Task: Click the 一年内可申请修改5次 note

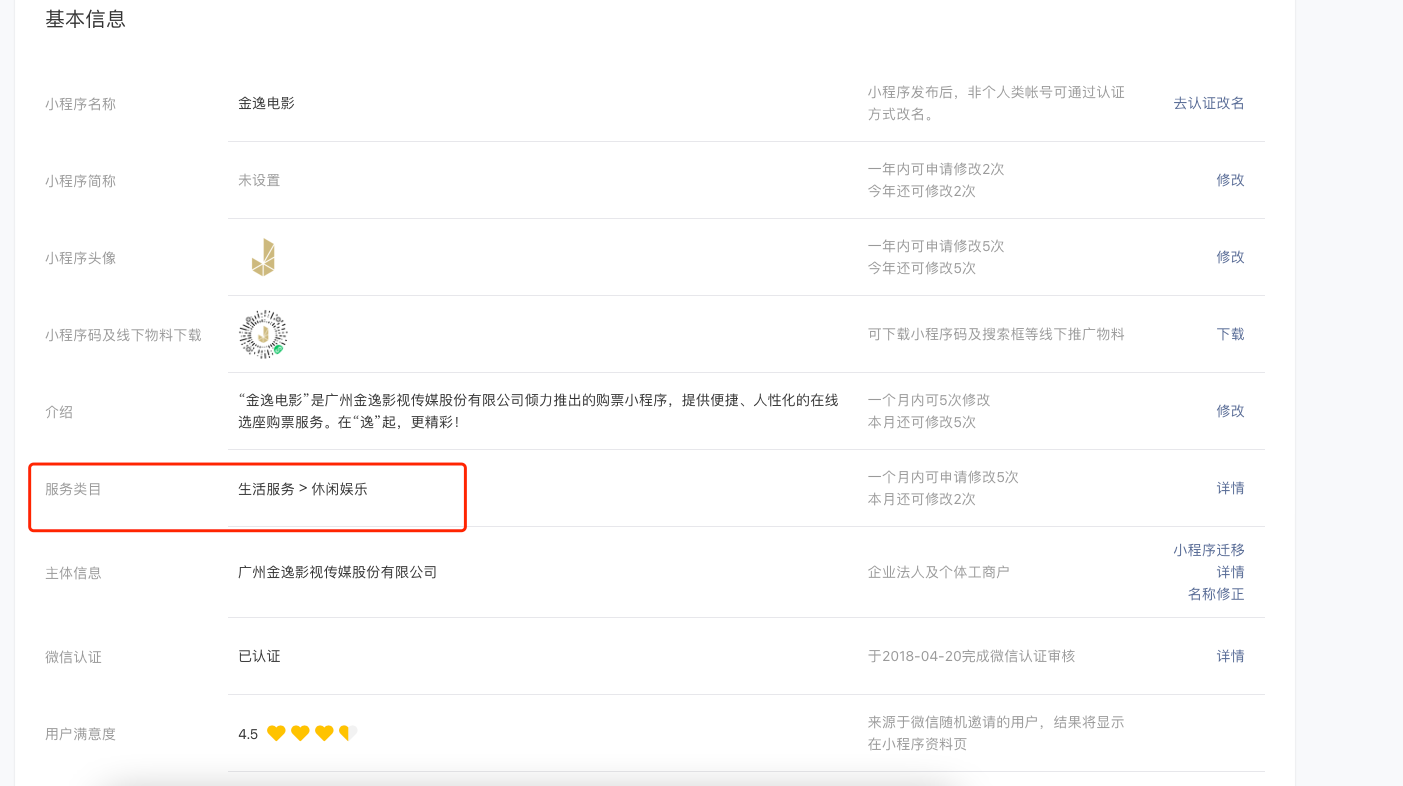Action: click(936, 246)
